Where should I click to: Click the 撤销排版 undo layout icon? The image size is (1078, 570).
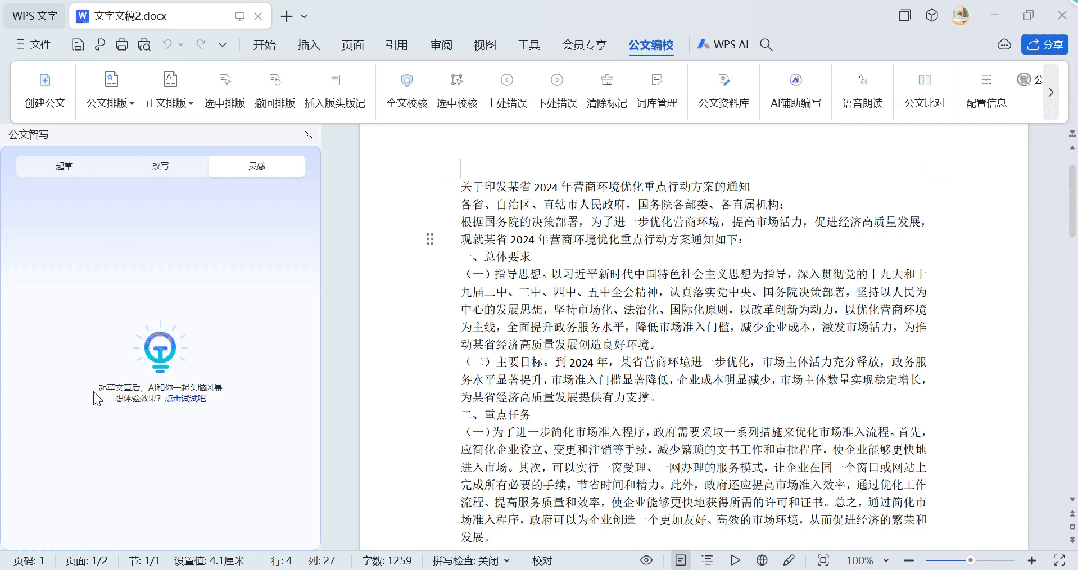coord(275,80)
